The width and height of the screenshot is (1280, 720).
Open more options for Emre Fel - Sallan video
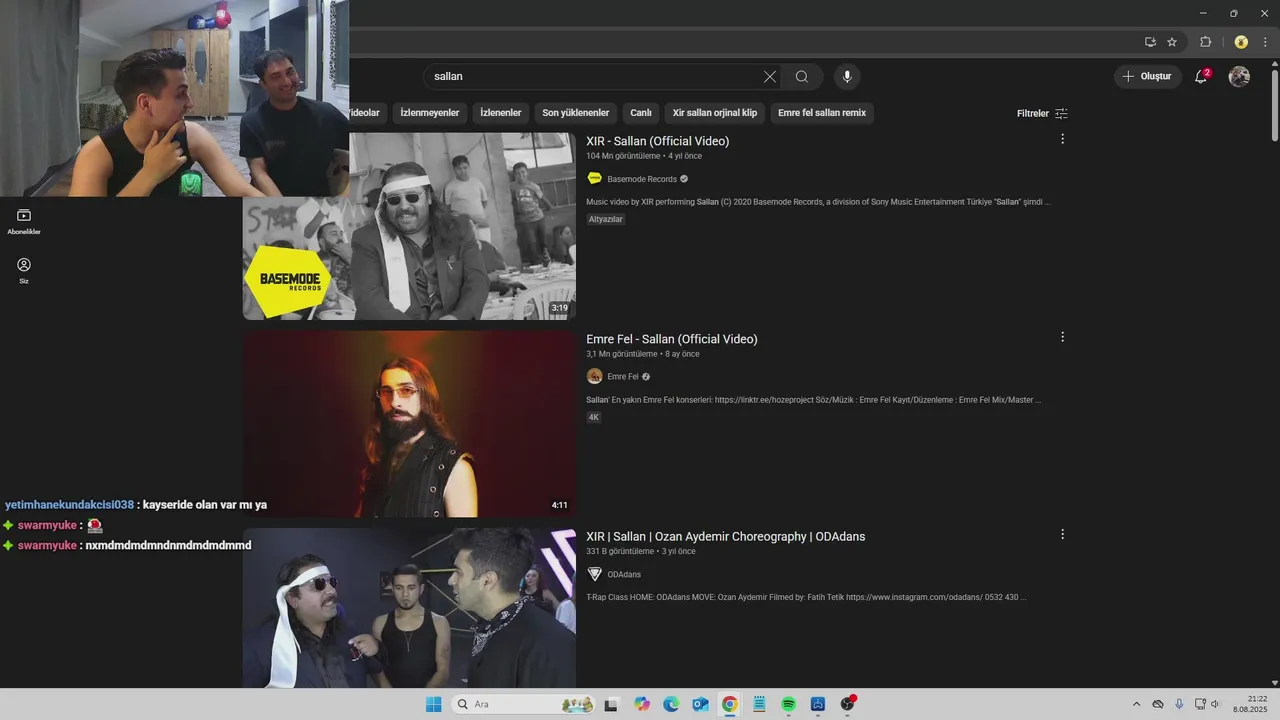(x=1062, y=337)
